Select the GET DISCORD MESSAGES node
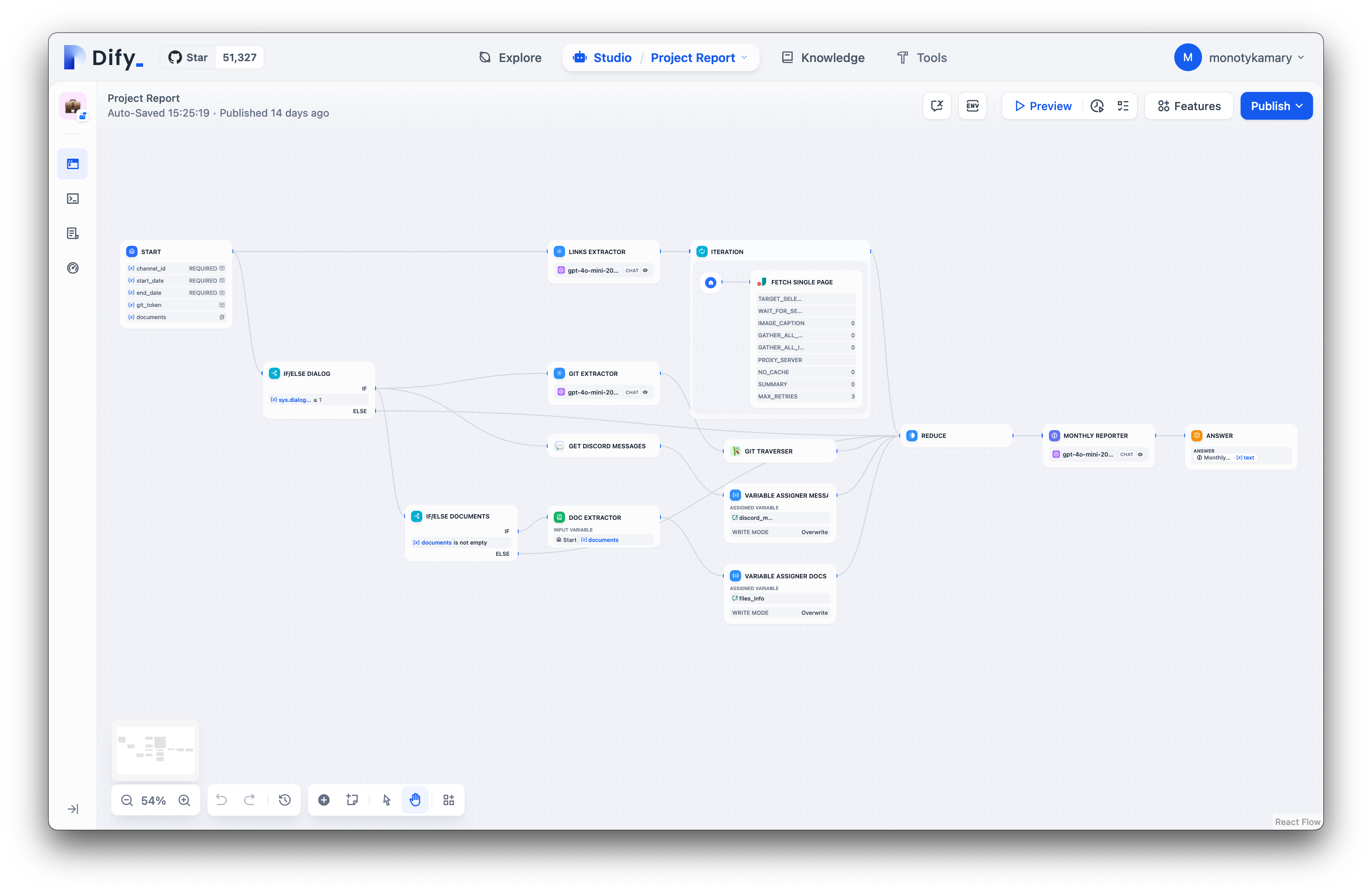The image size is (1372, 894). point(604,446)
